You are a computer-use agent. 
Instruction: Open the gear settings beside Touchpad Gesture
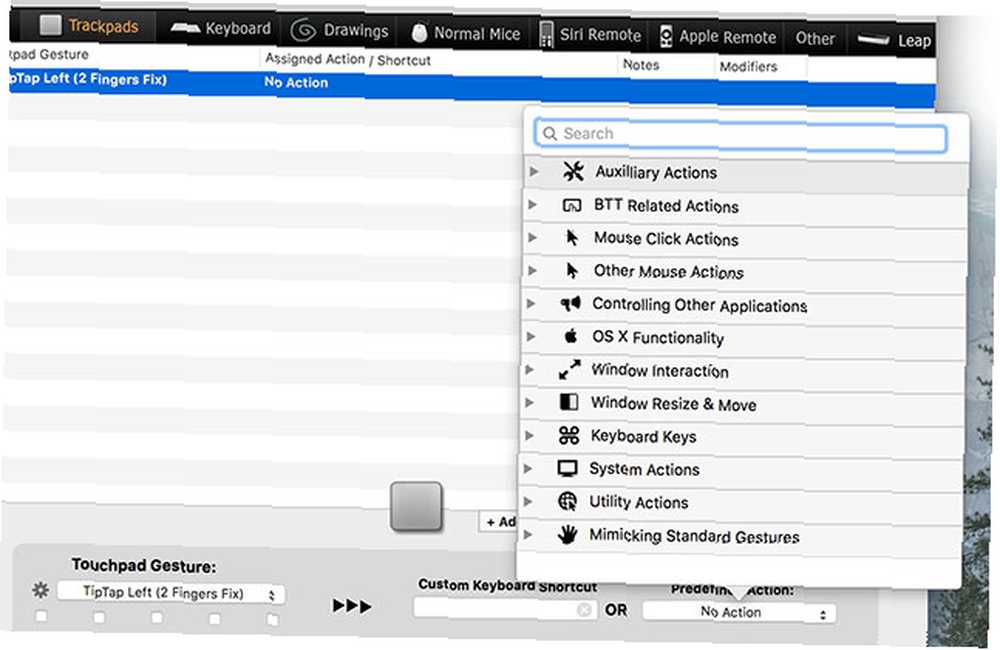[x=41, y=590]
